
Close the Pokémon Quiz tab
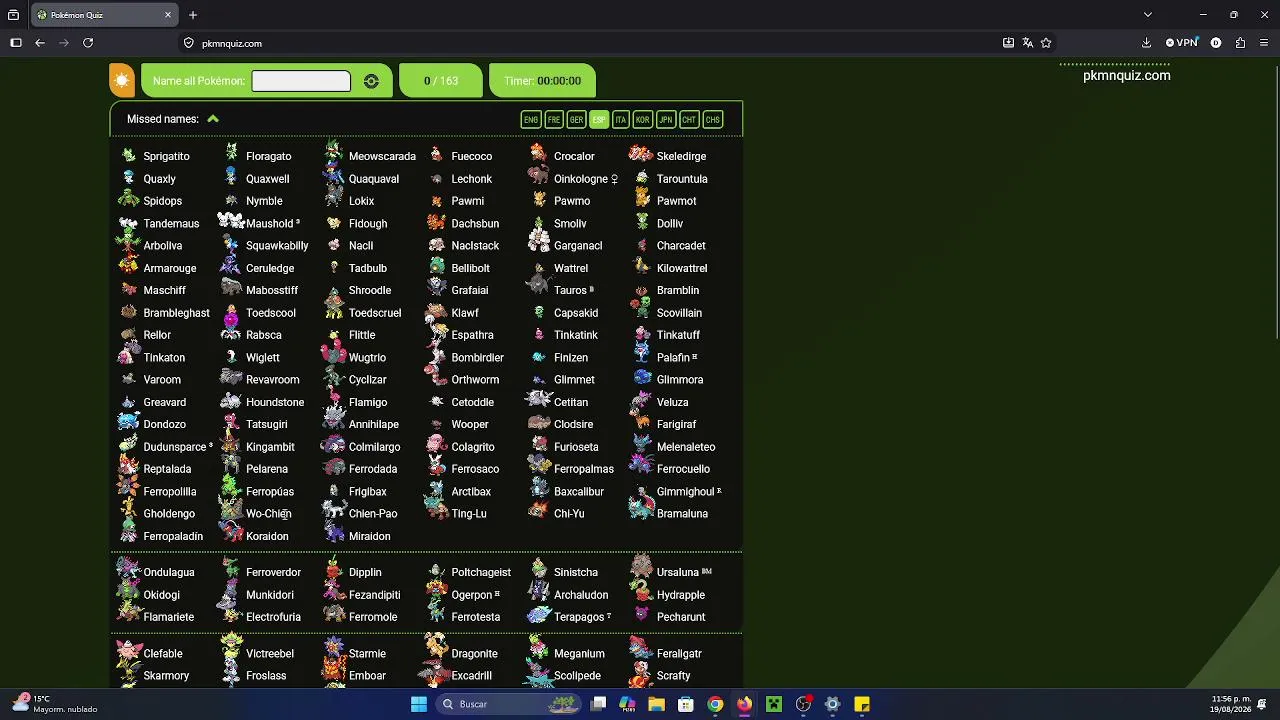pos(167,15)
